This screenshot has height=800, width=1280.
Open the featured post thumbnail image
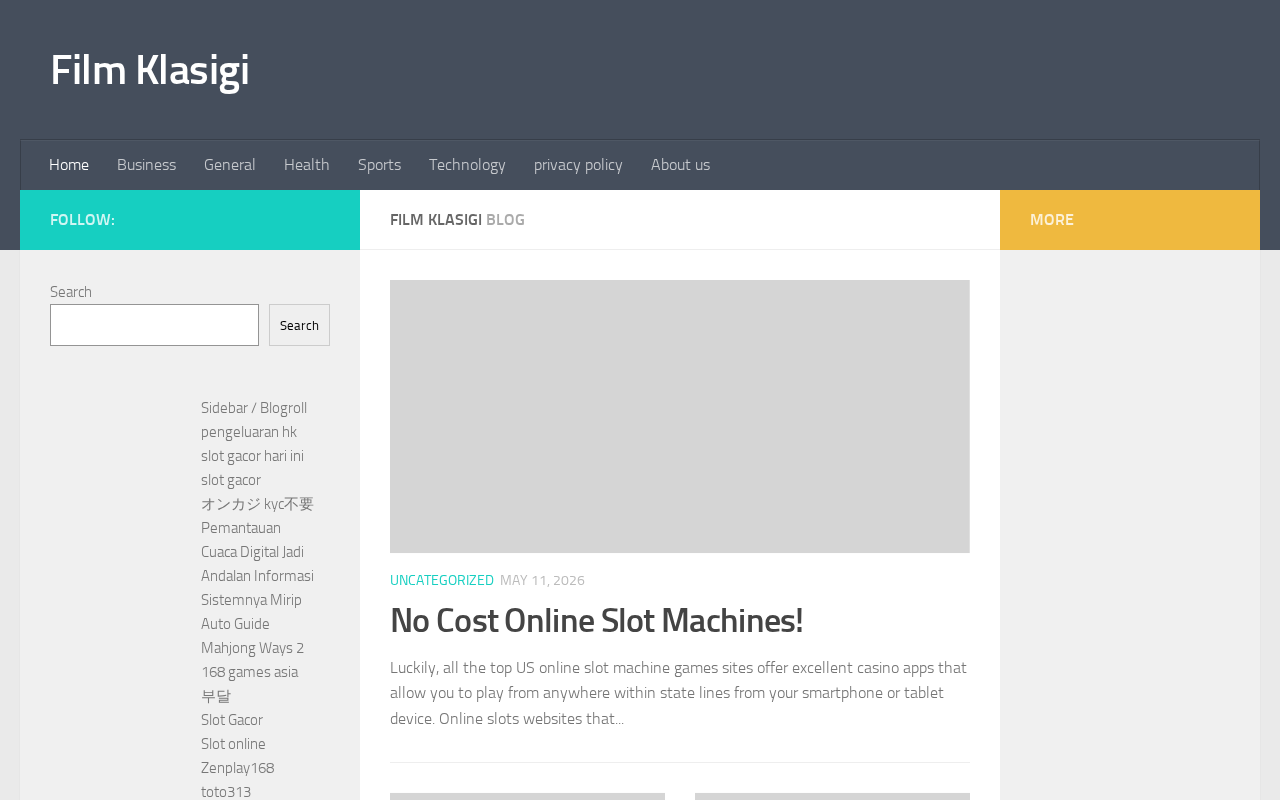pyautogui.click(x=680, y=416)
